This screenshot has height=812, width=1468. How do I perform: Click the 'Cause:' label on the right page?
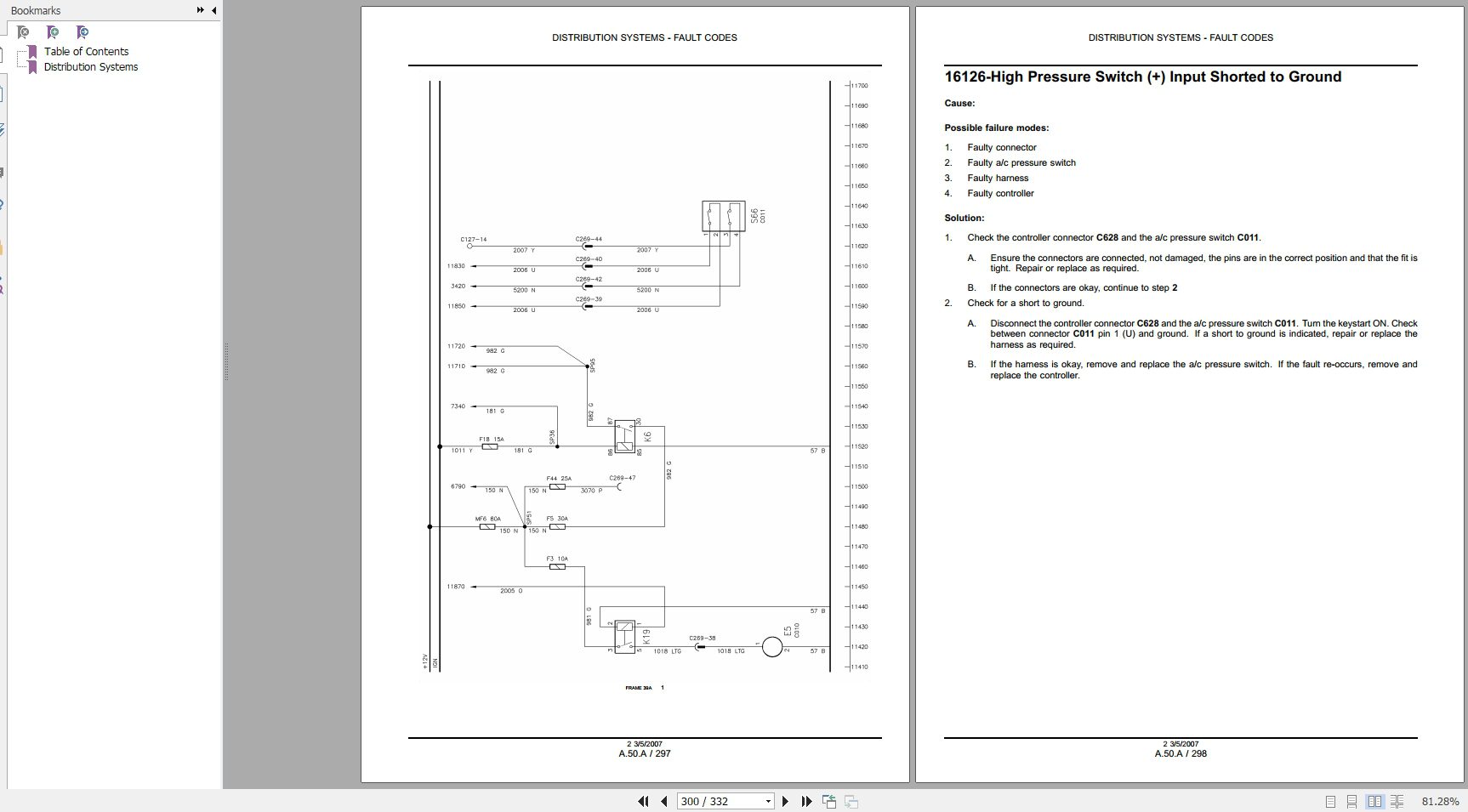tap(959, 103)
